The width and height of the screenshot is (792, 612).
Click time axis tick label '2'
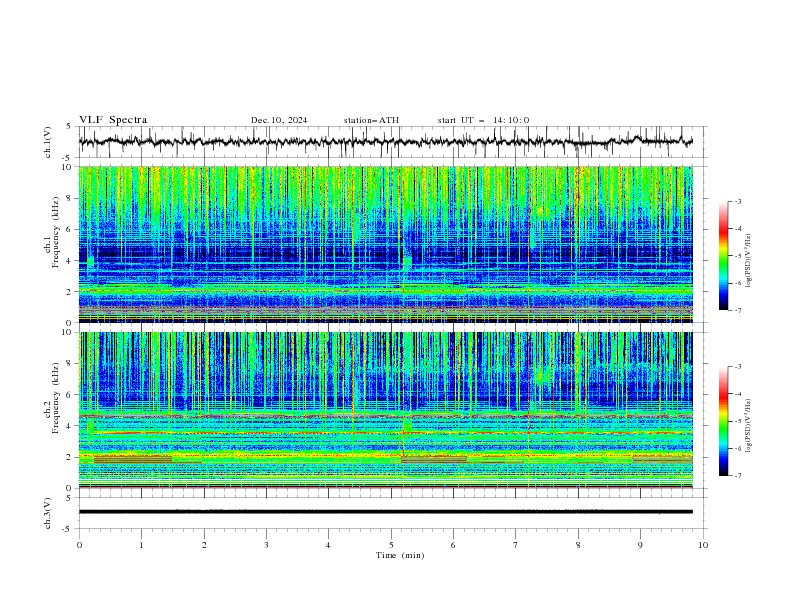204,545
